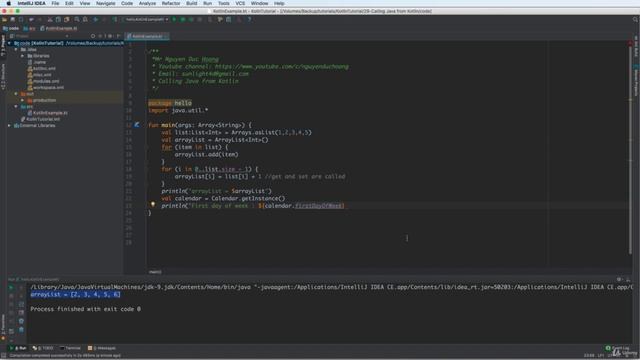
Task: Click the Copy toolbar icon
Action: 58,19
